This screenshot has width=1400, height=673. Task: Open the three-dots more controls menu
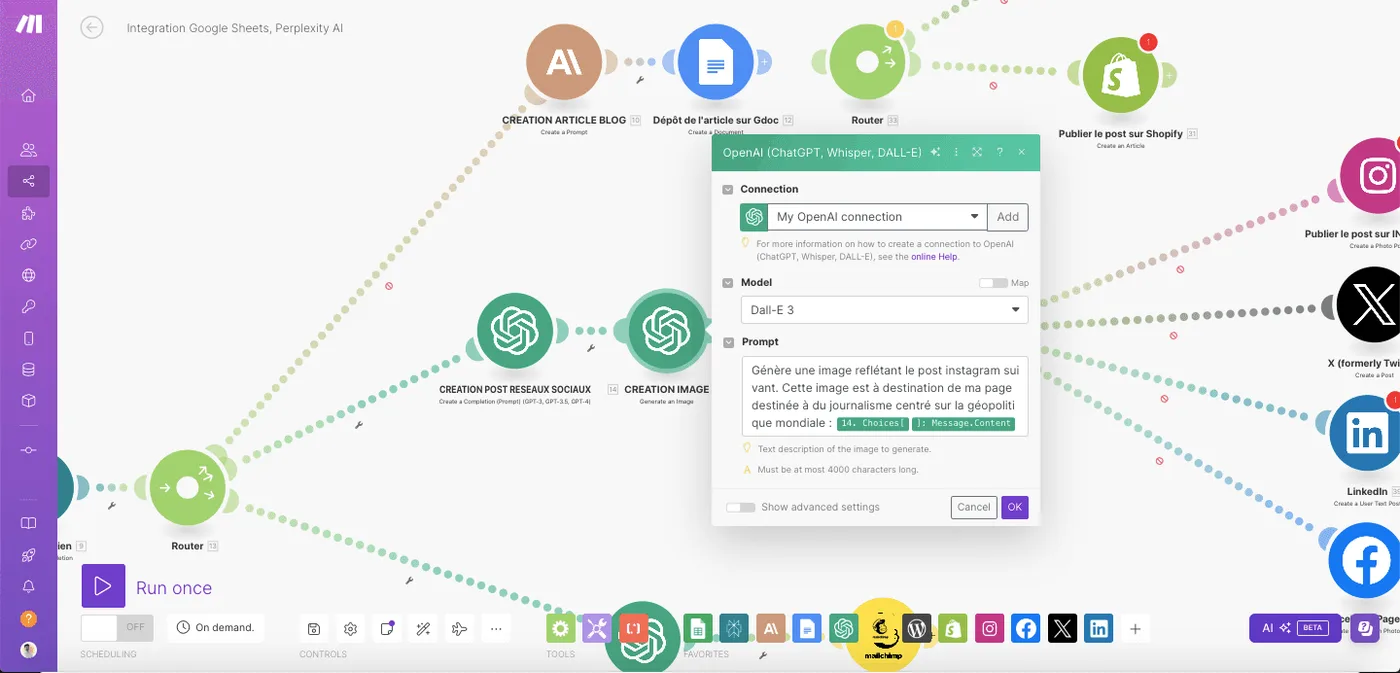496,629
